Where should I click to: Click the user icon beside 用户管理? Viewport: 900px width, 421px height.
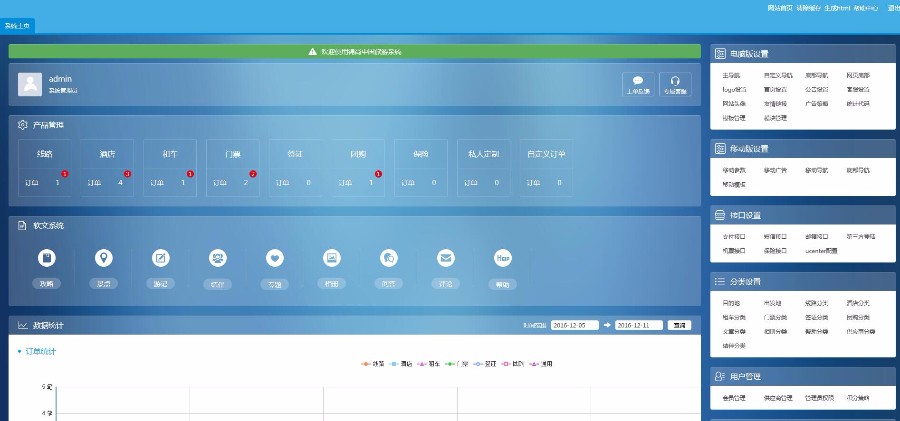click(720, 376)
